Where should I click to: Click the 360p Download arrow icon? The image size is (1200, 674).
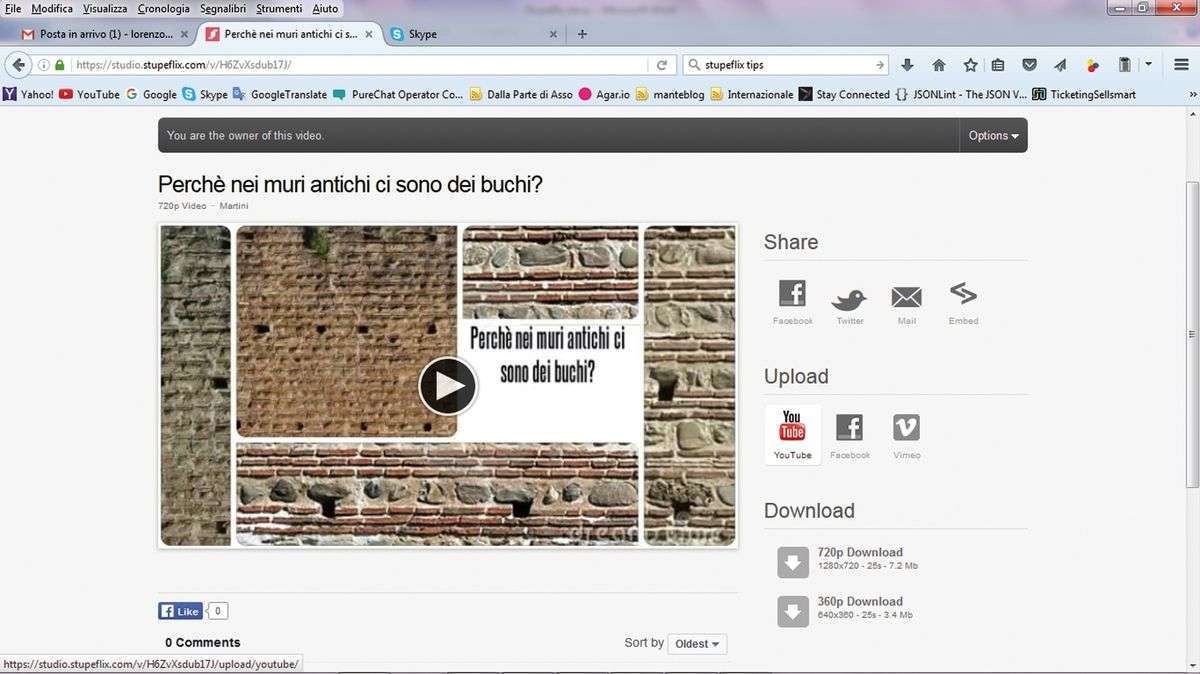793,611
